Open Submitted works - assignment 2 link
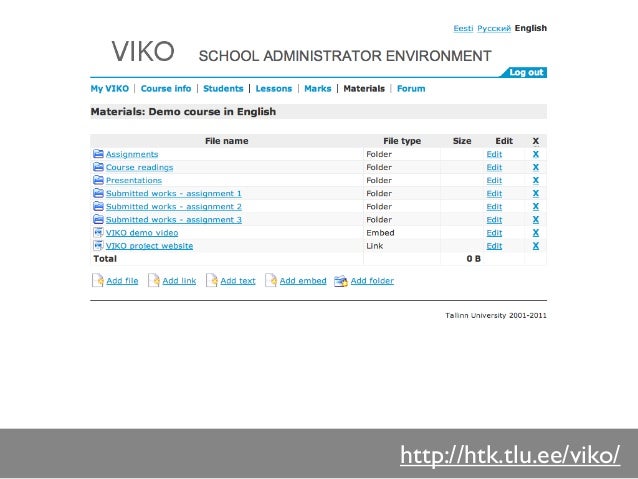The height and width of the screenshot is (479, 638). pos(174,207)
